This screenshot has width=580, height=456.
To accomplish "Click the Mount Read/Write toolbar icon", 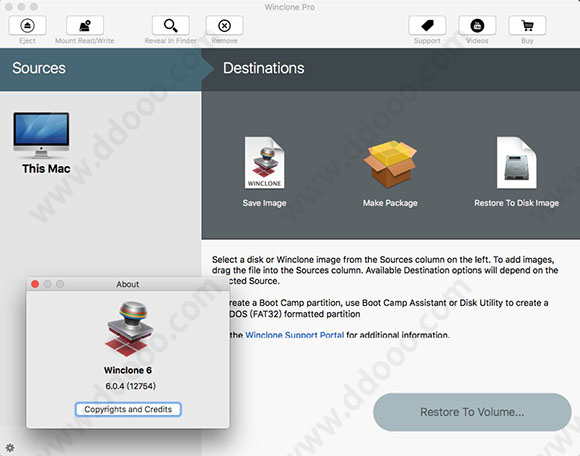I will pyautogui.click(x=85, y=26).
